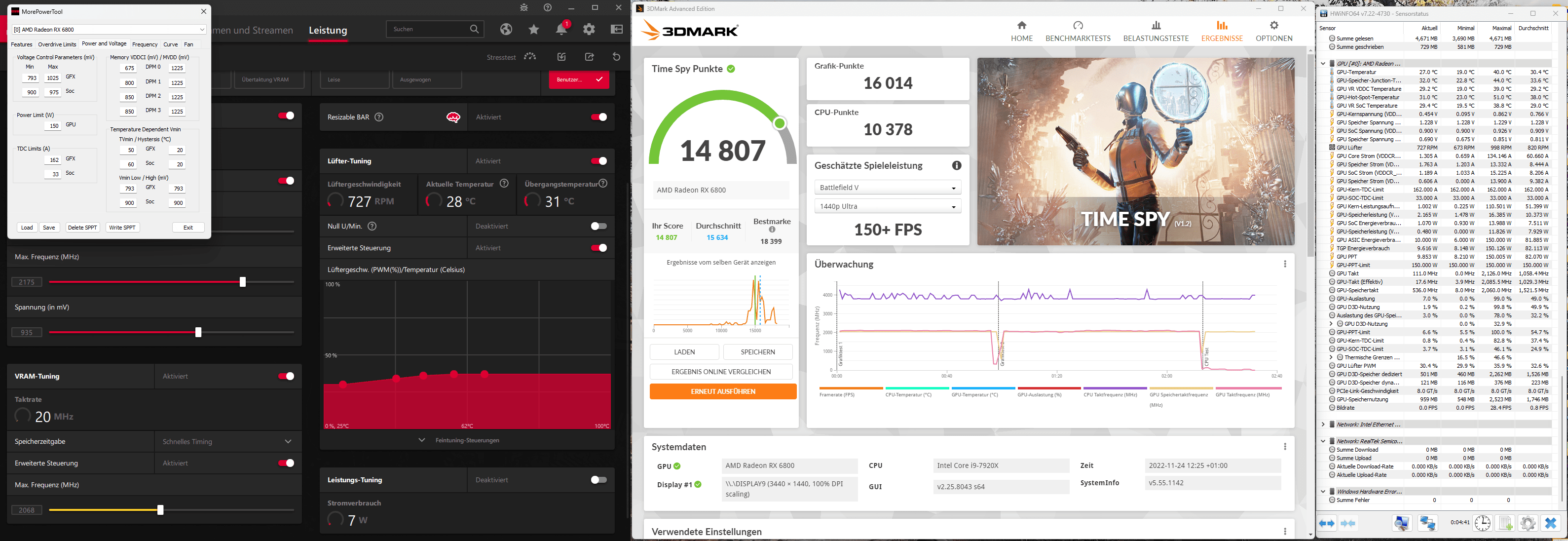Click the HWiNFO reset clock icon
The height and width of the screenshot is (541, 1568).
1482,523
